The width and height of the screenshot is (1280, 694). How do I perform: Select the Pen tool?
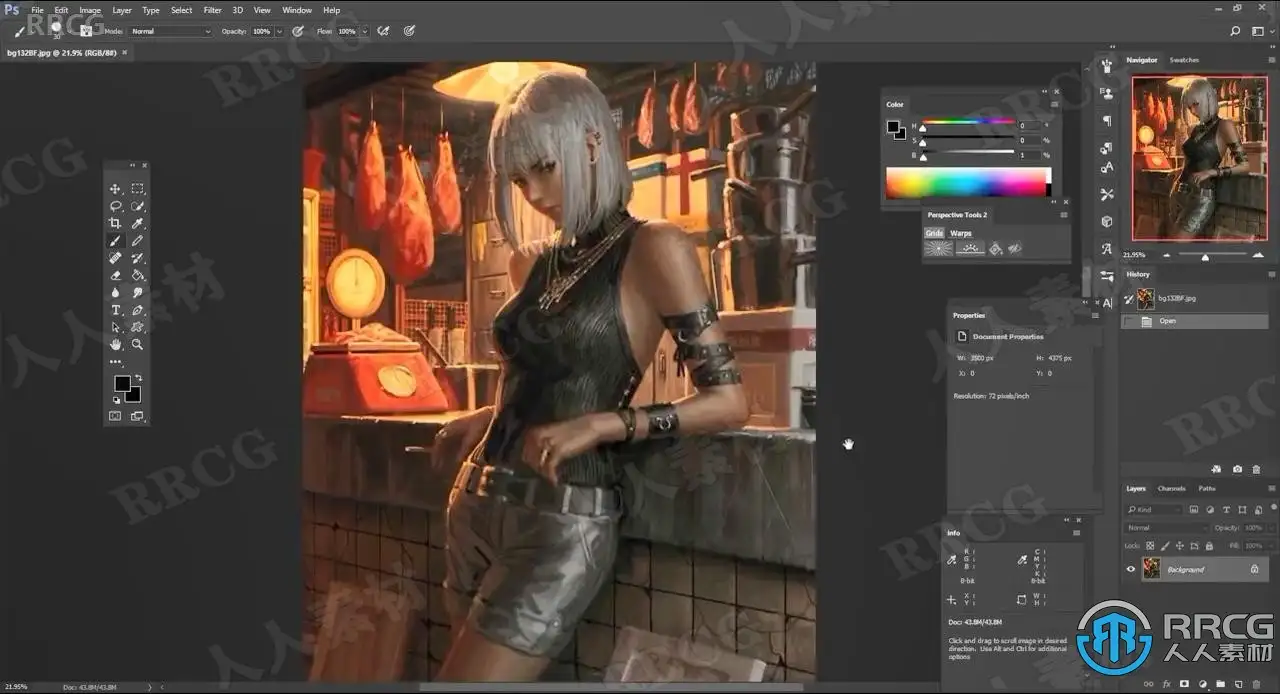point(137,310)
